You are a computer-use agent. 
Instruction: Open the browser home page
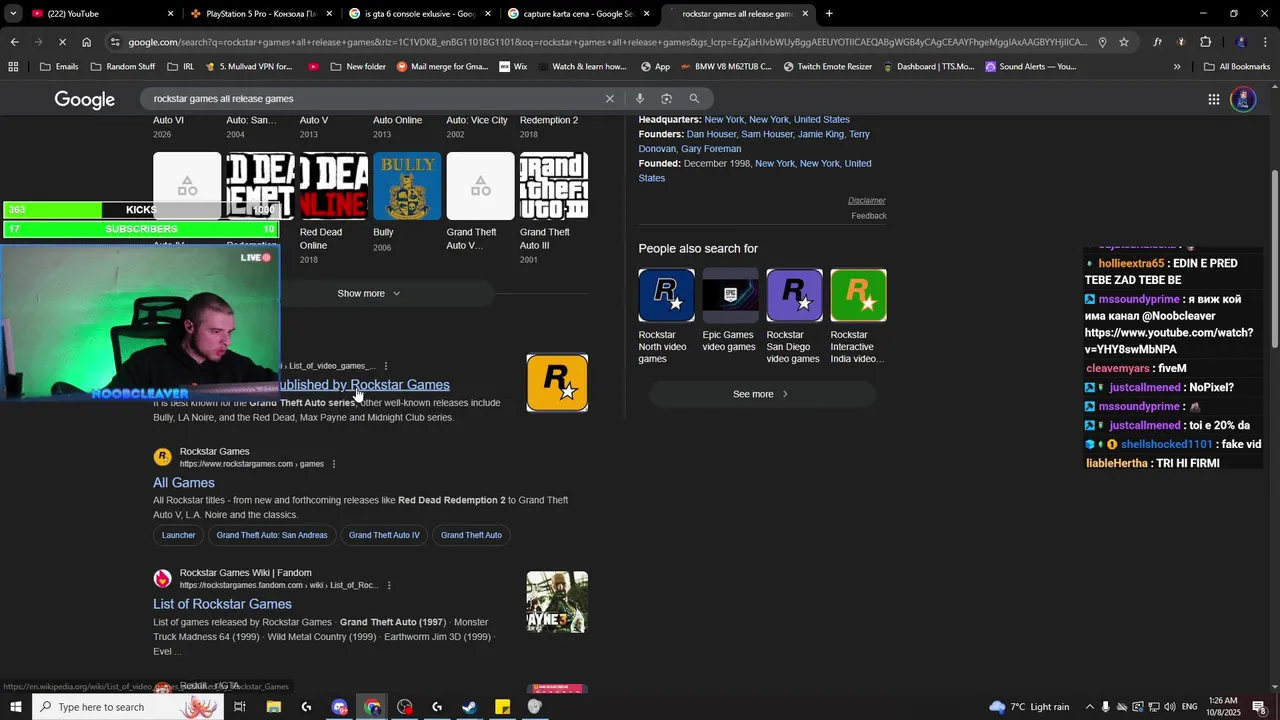(87, 42)
